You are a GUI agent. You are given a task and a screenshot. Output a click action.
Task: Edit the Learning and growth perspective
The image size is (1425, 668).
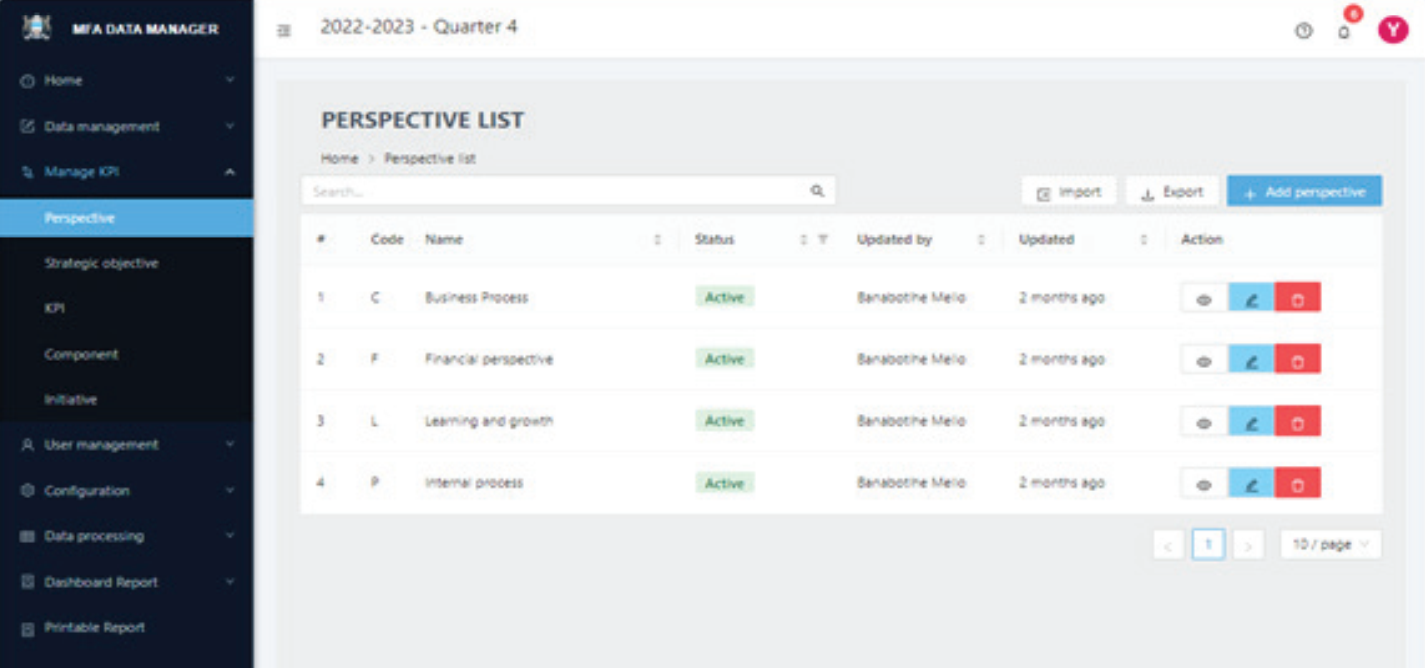[x=1251, y=422]
